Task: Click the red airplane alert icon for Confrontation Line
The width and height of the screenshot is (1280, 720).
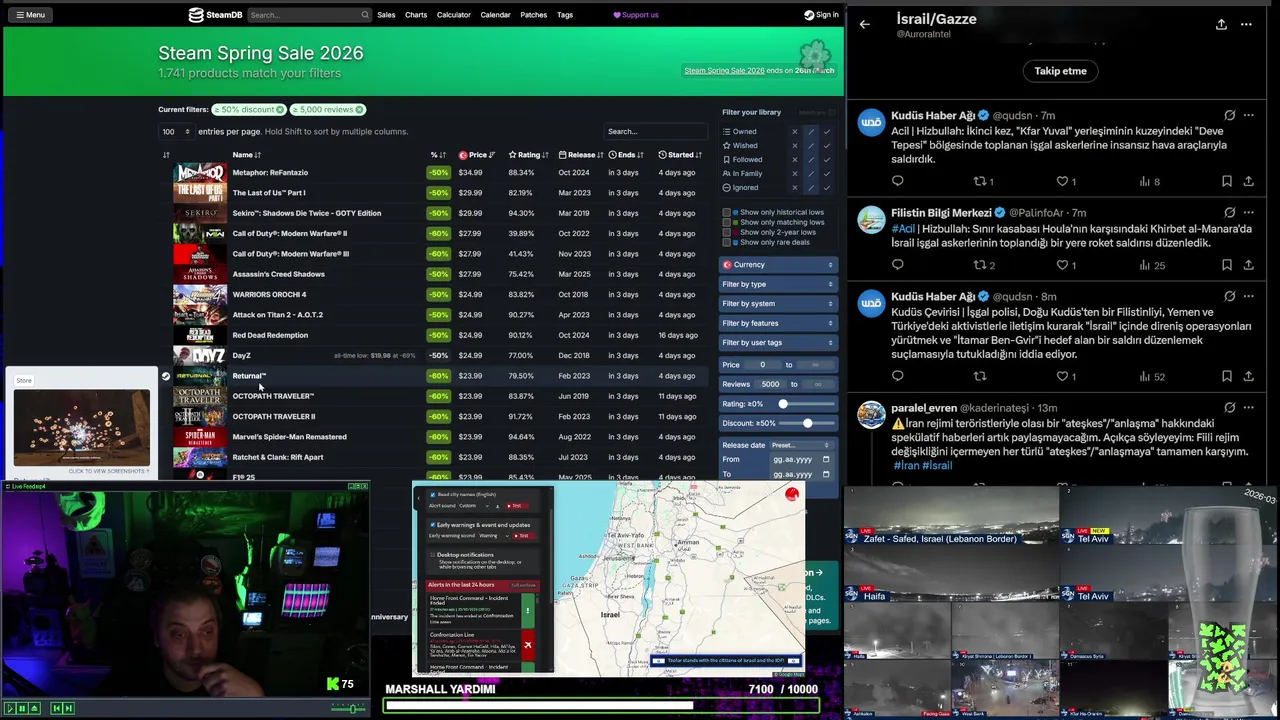Action: pyautogui.click(x=527, y=645)
